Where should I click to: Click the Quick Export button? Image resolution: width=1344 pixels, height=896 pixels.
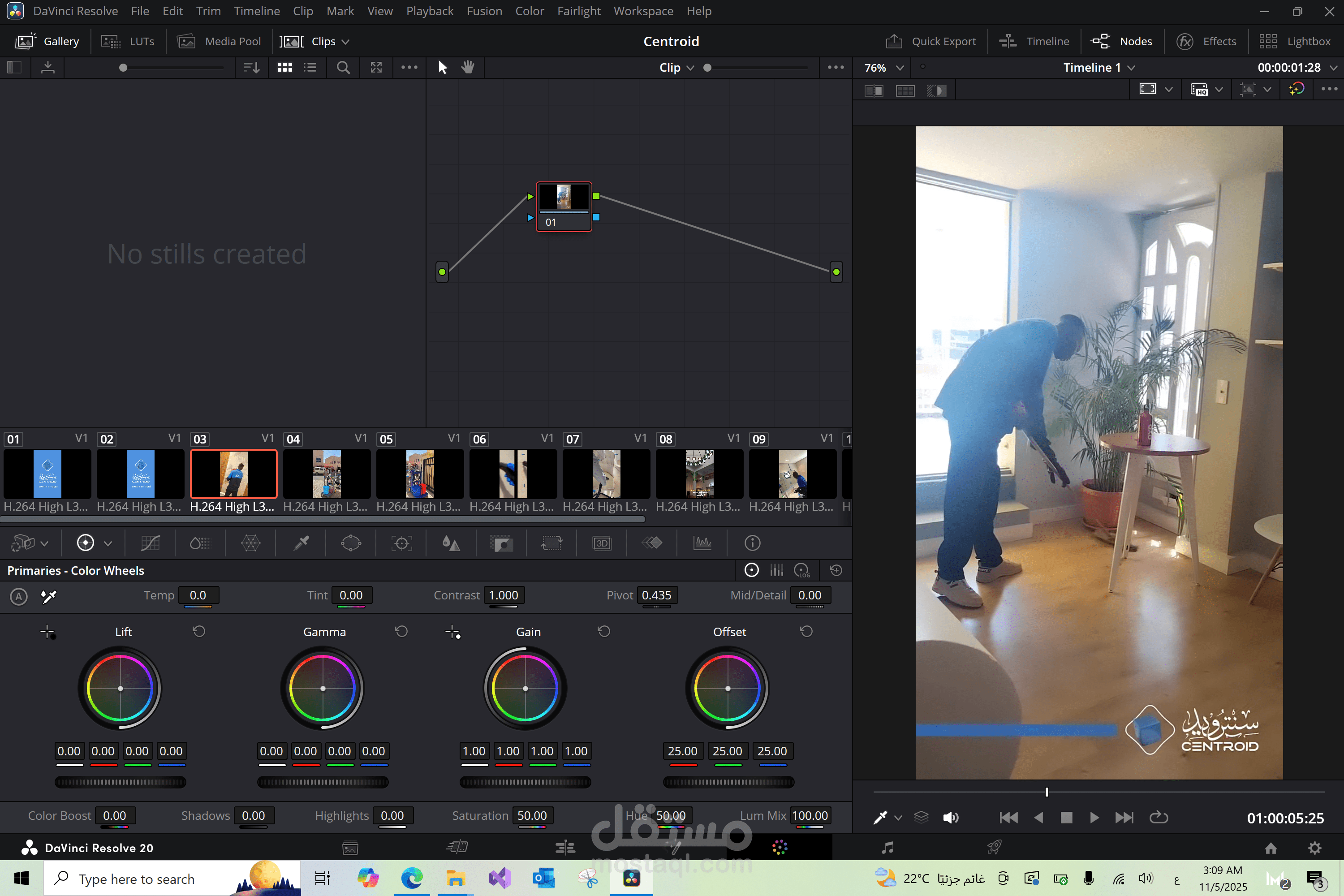point(931,42)
